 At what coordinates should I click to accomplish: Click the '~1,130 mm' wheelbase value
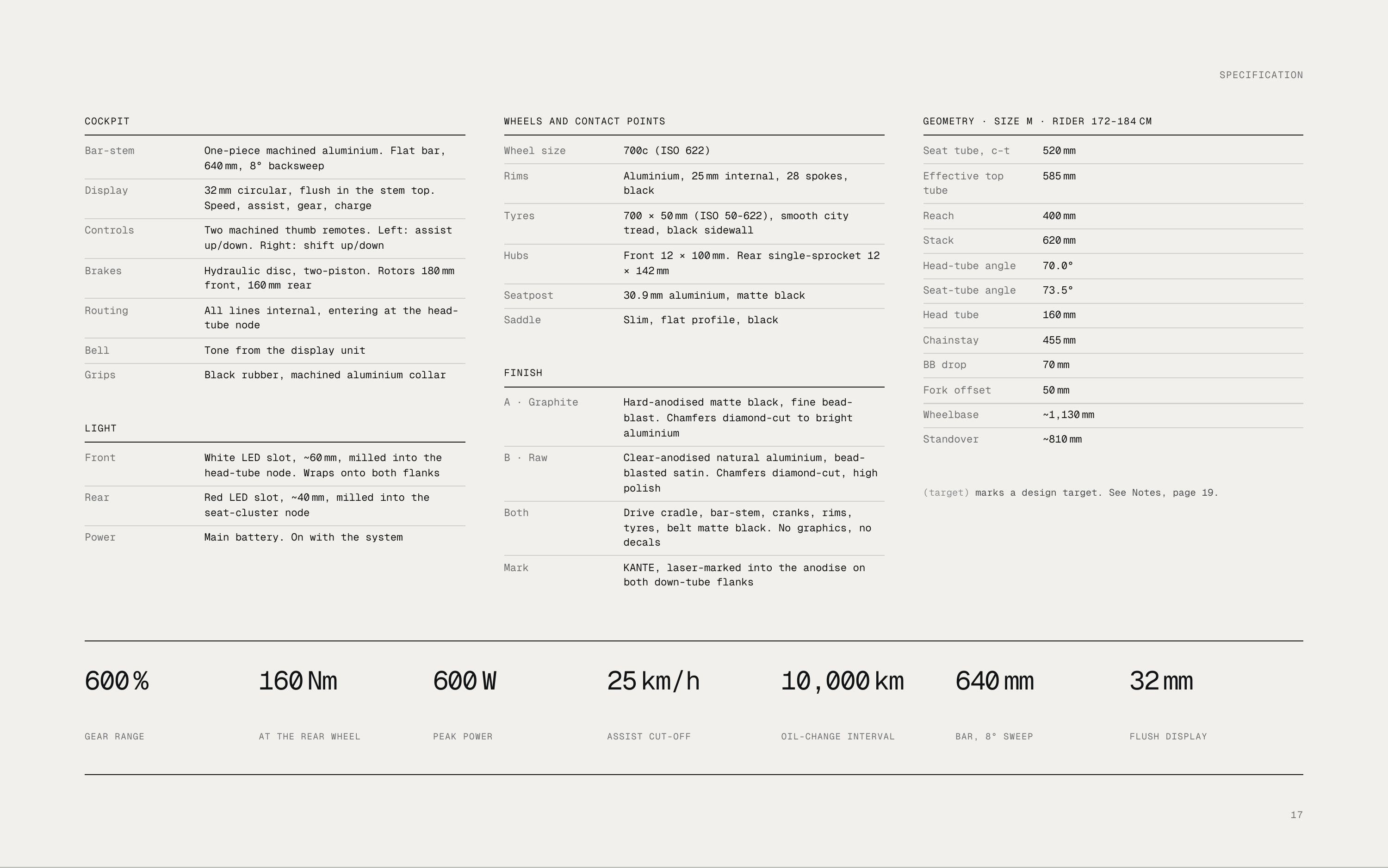(1069, 415)
